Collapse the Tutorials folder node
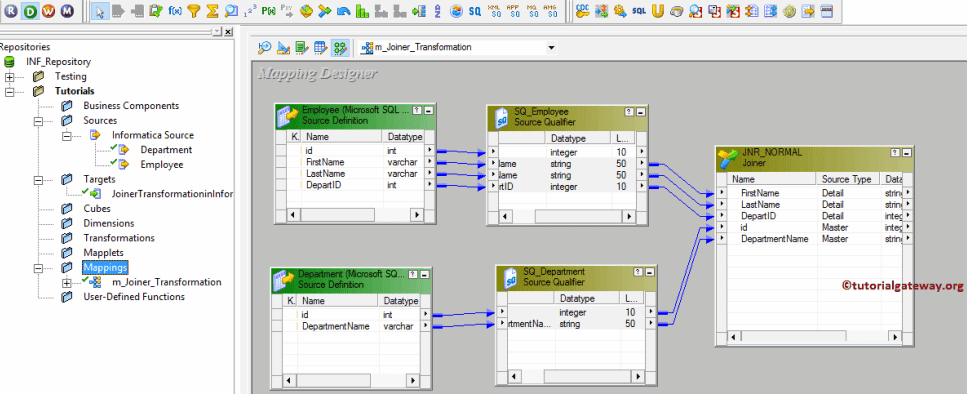Viewport: 967px width, 394px height. pyautogui.click(x=10, y=91)
